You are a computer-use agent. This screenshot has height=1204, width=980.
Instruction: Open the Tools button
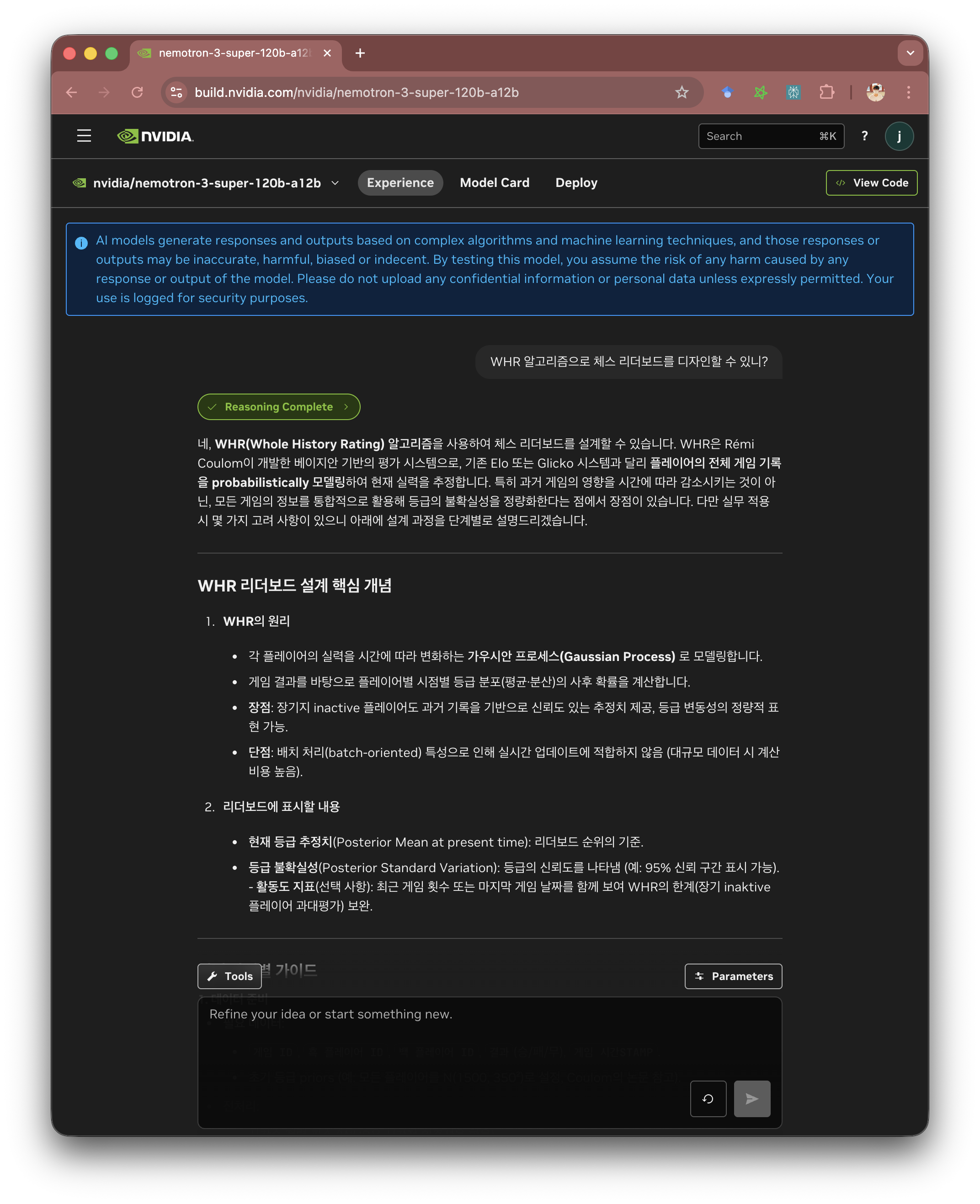[x=230, y=976]
